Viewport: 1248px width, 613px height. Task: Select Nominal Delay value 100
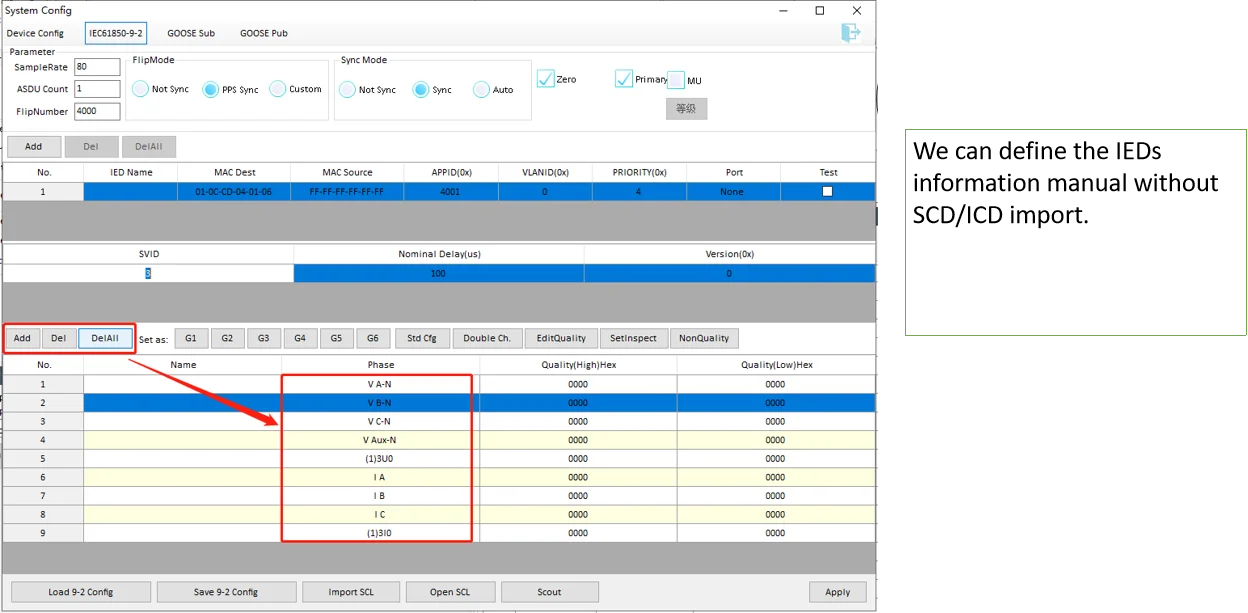pyautogui.click(x=438, y=273)
